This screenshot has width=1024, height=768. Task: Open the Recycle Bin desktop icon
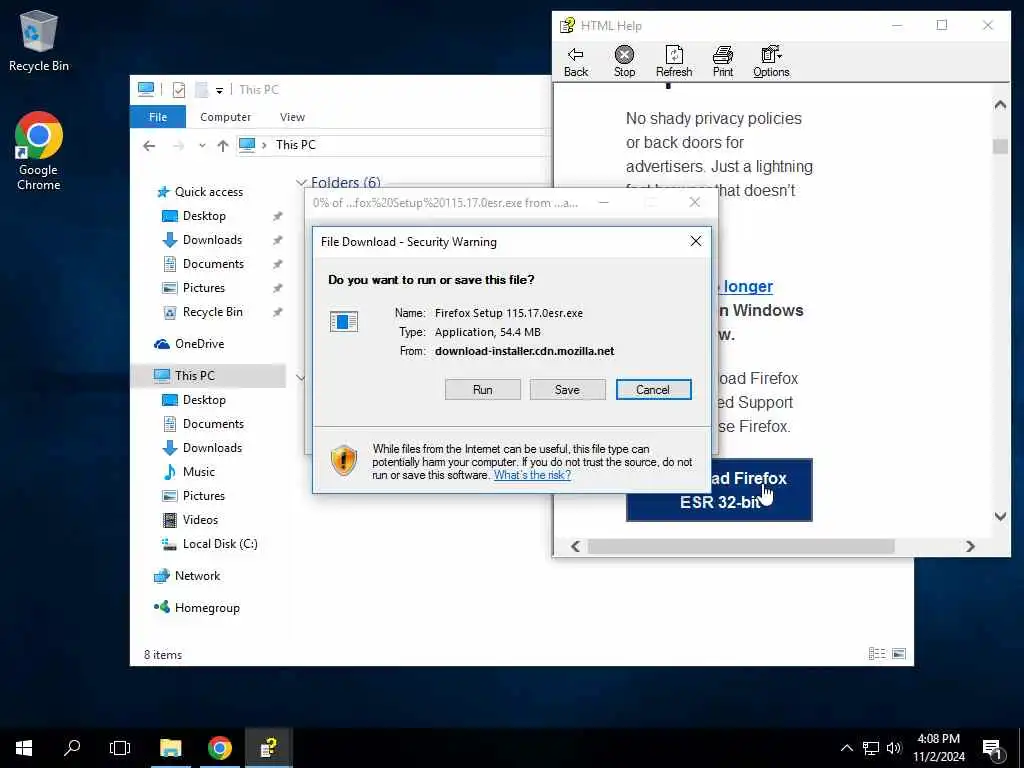pyautogui.click(x=39, y=40)
